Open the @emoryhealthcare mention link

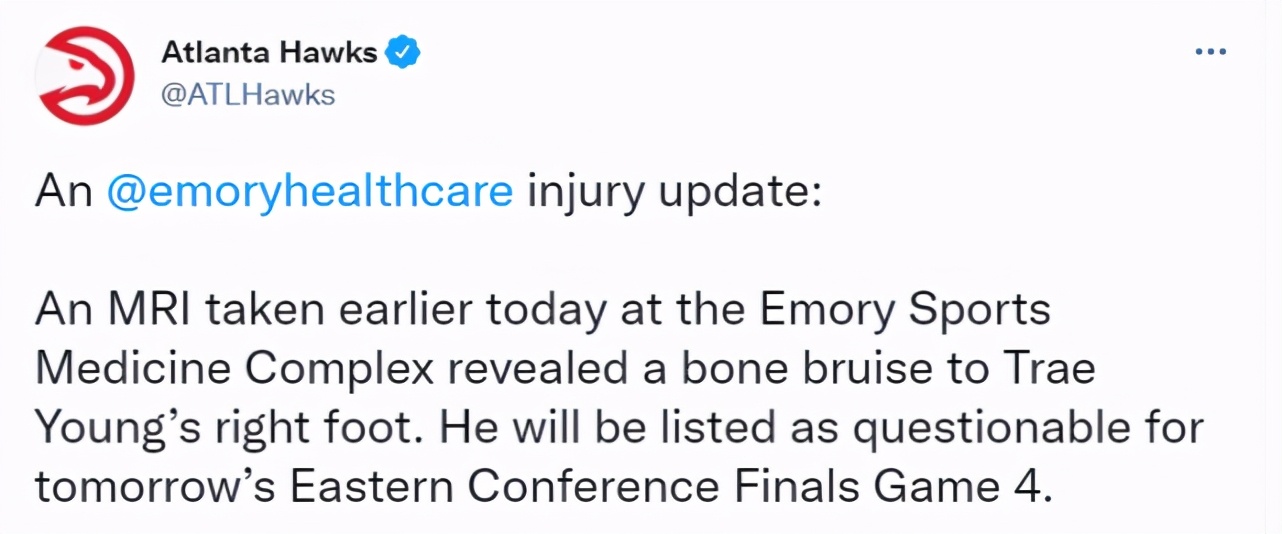pos(309,192)
